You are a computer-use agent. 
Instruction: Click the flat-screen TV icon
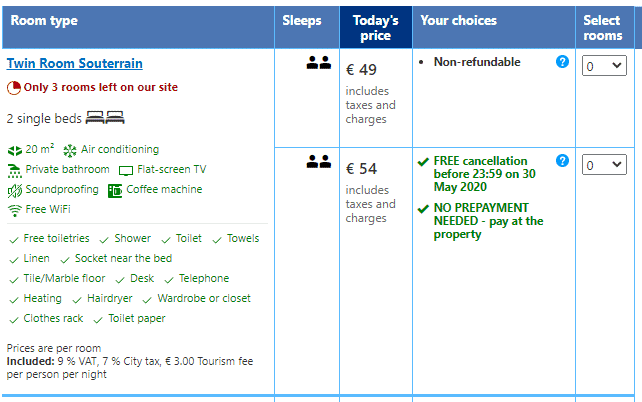[126, 171]
